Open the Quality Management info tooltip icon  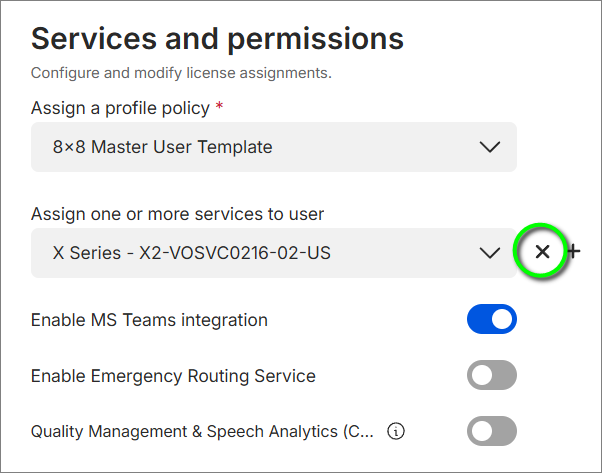click(x=396, y=432)
